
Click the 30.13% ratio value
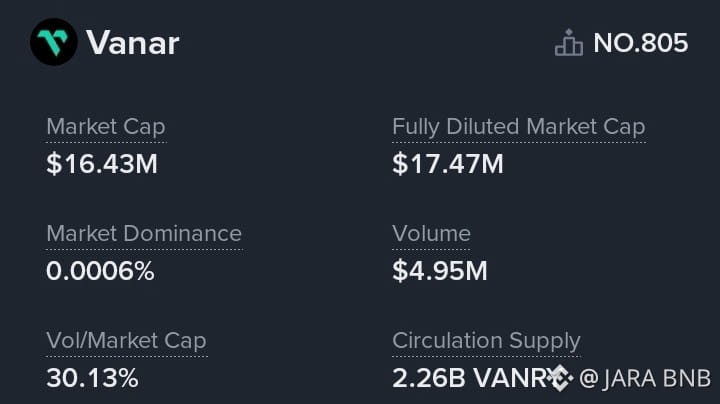[x=92, y=378]
